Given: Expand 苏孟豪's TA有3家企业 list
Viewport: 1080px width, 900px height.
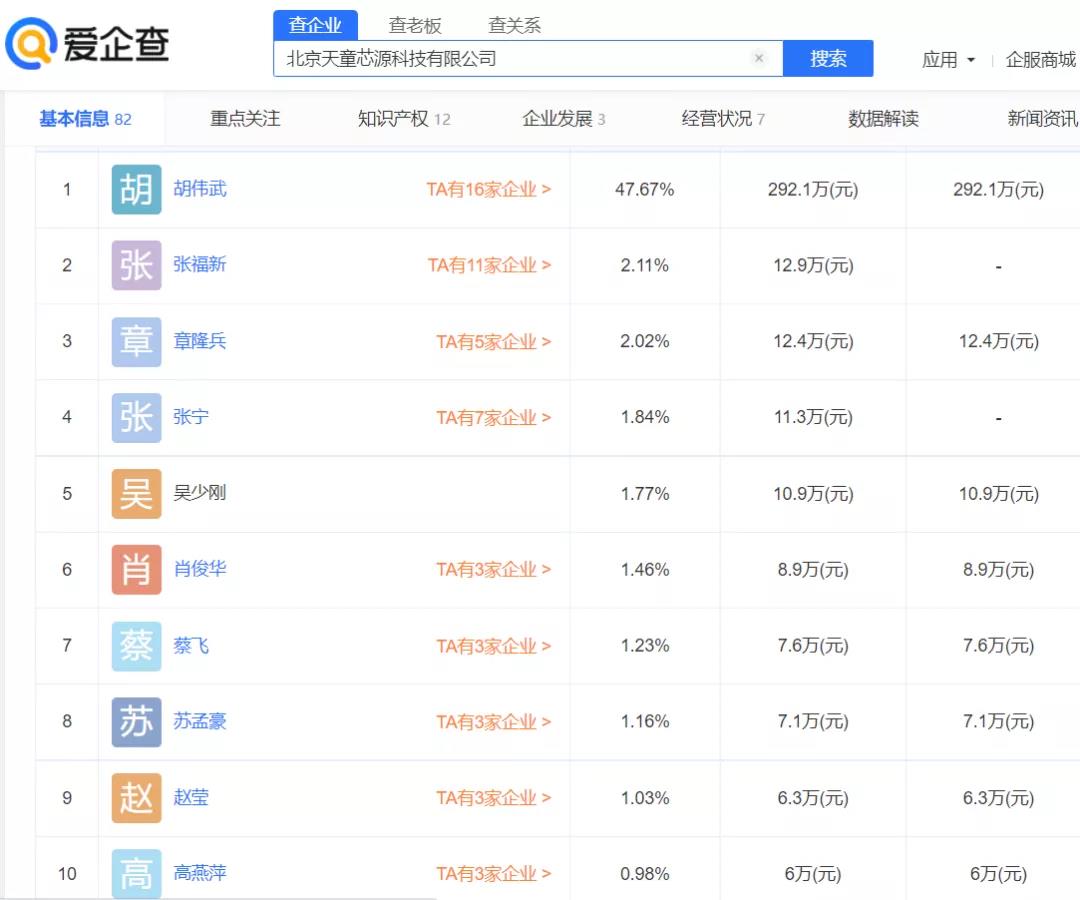Looking at the screenshot, I should tap(493, 722).
